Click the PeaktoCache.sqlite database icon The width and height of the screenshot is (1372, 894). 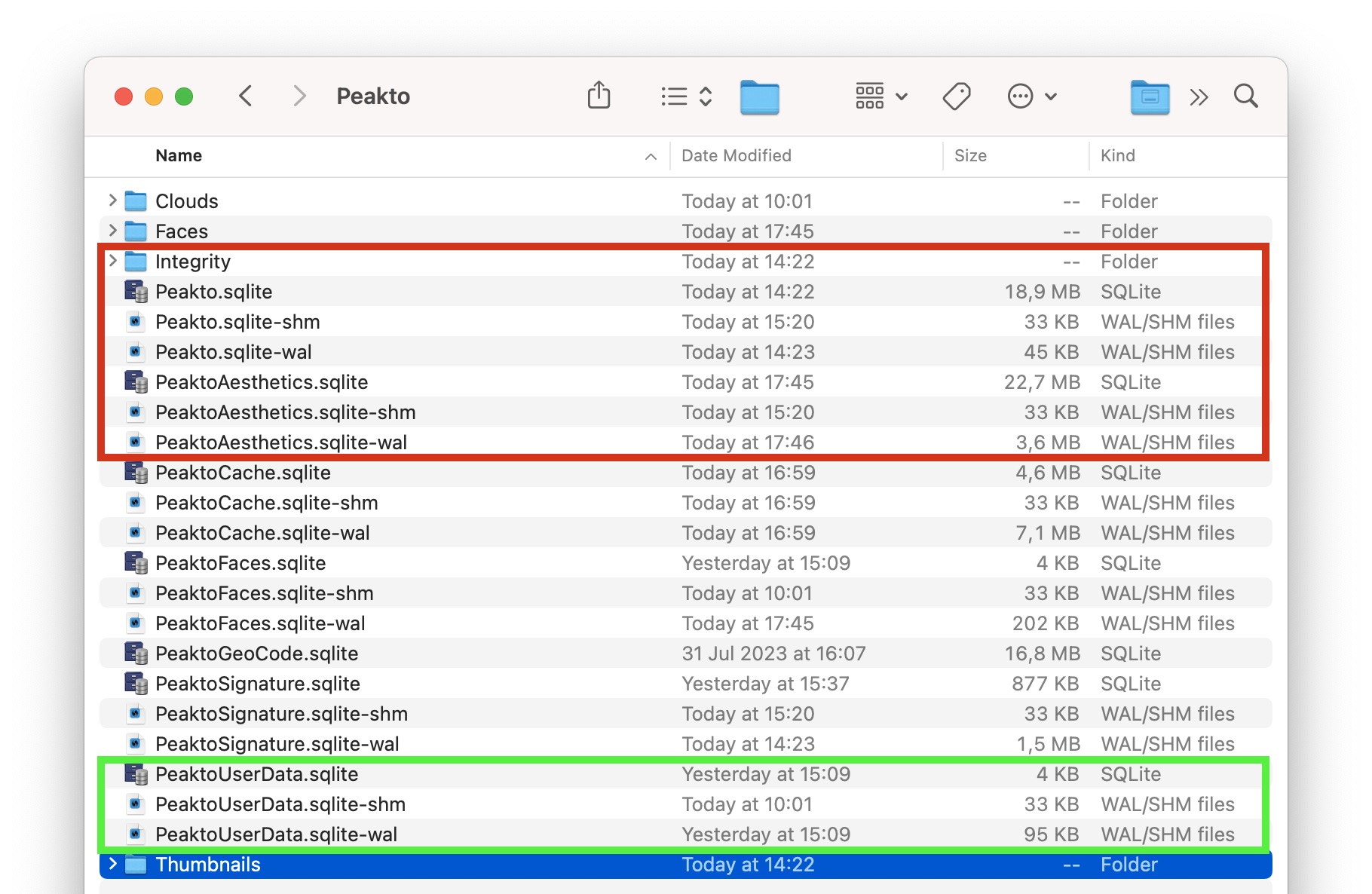click(136, 472)
